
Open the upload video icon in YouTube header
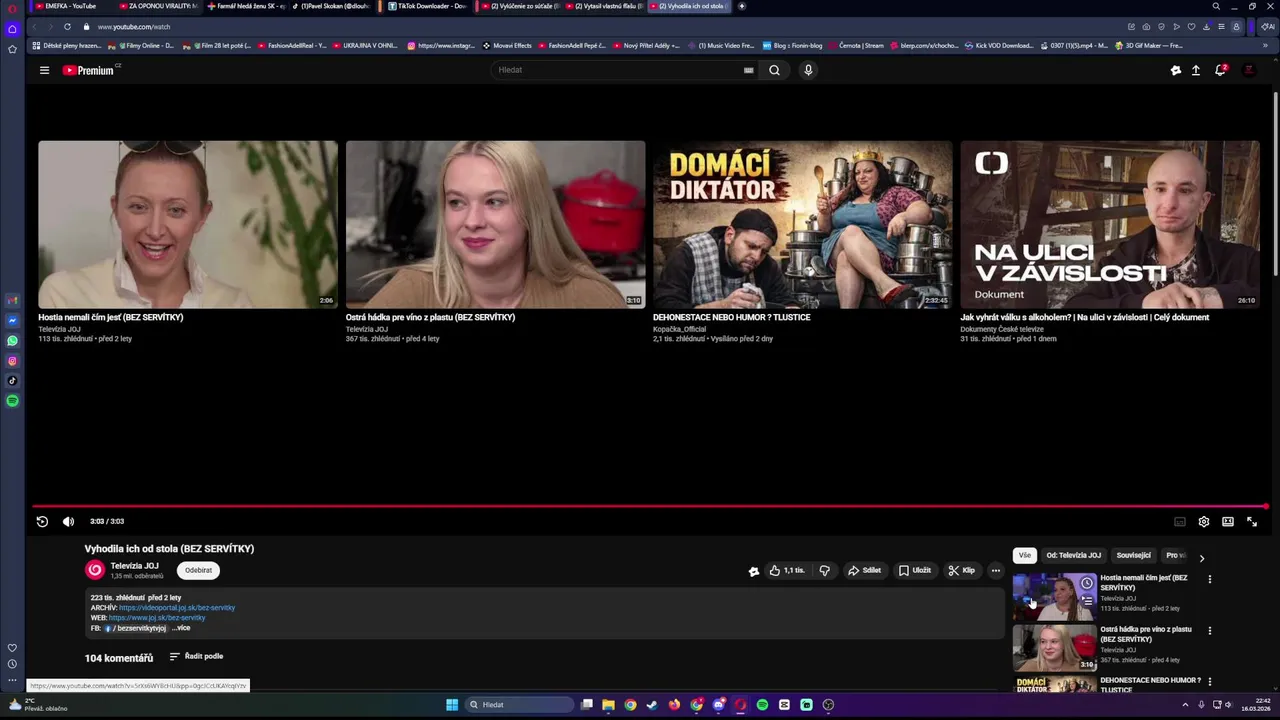tap(1195, 70)
